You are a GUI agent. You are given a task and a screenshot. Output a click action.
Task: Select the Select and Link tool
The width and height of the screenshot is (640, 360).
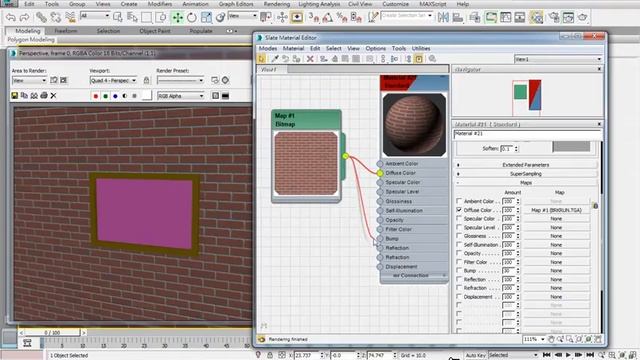point(41,17)
